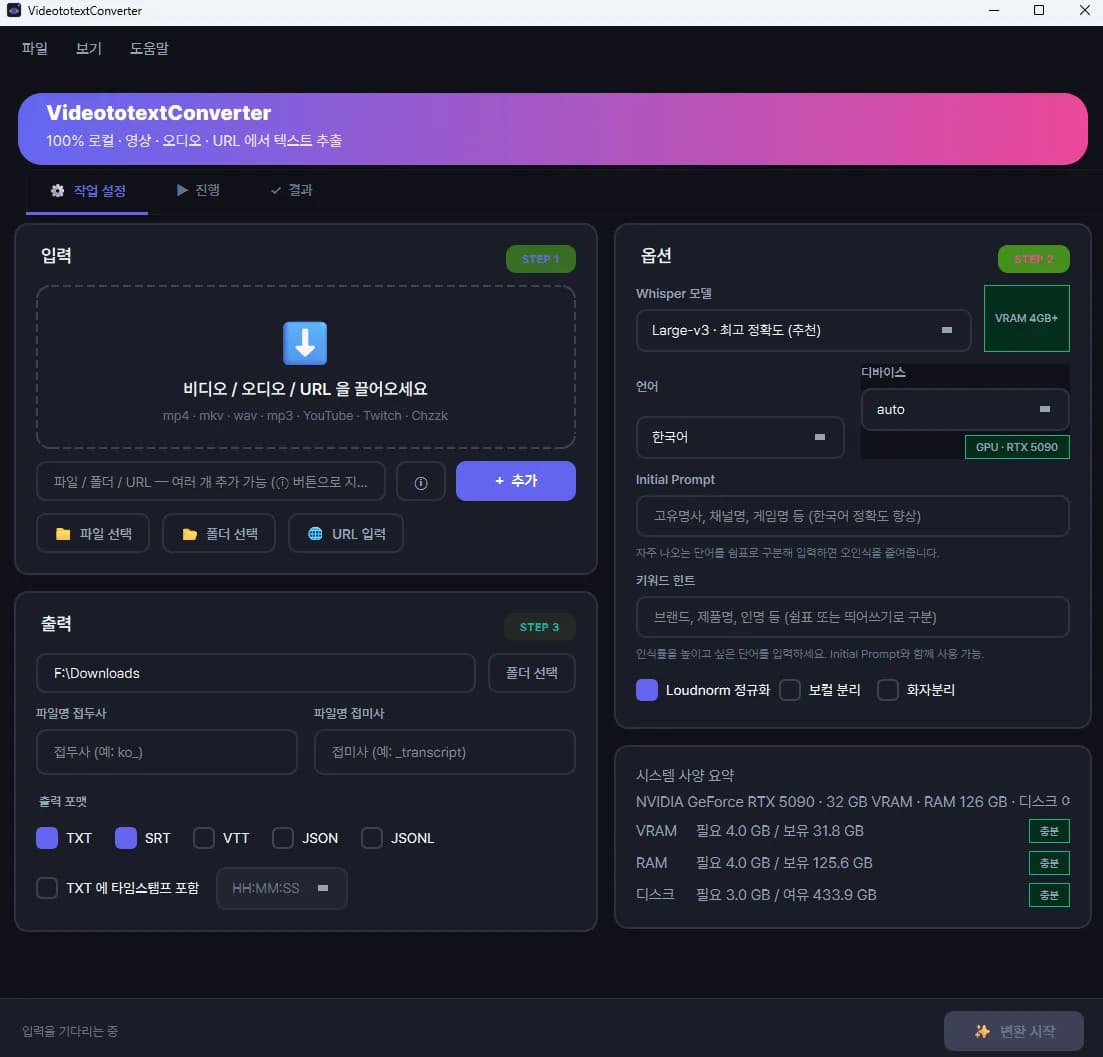Click the GPU · RTX 5090 badge

point(1017,447)
